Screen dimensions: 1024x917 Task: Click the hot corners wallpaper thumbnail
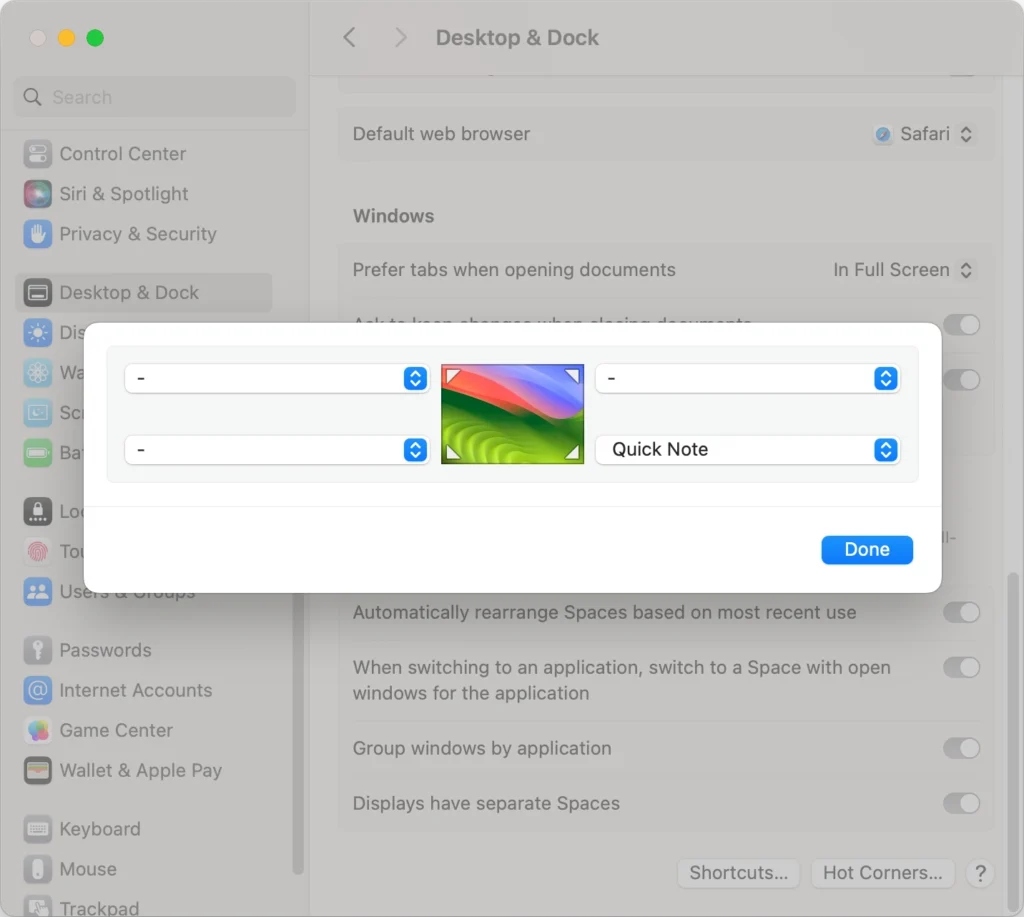pyautogui.click(x=513, y=414)
